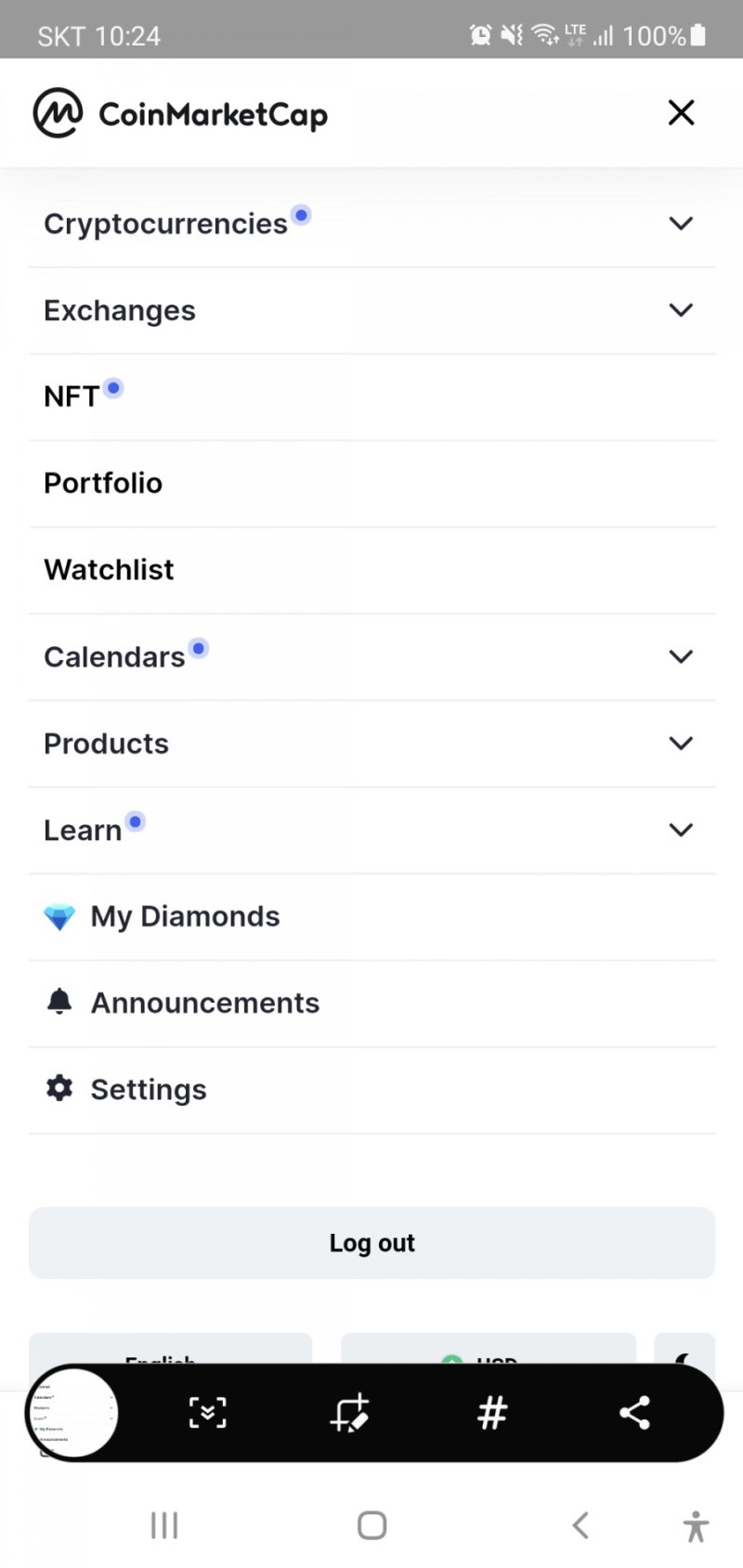Select the NFT menu entry
This screenshot has height=1568, width=743.
[72, 397]
